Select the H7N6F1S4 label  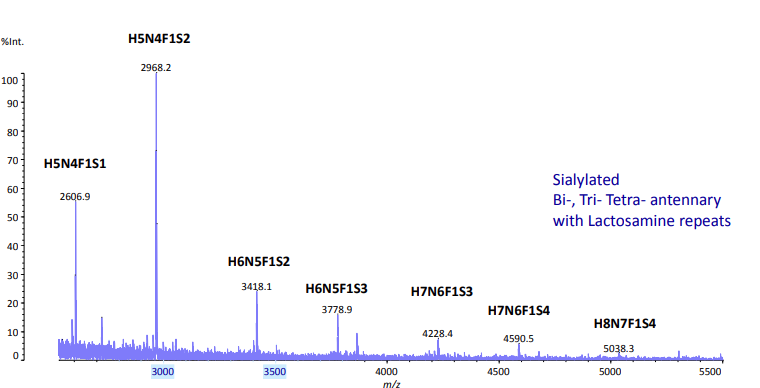click(519, 310)
